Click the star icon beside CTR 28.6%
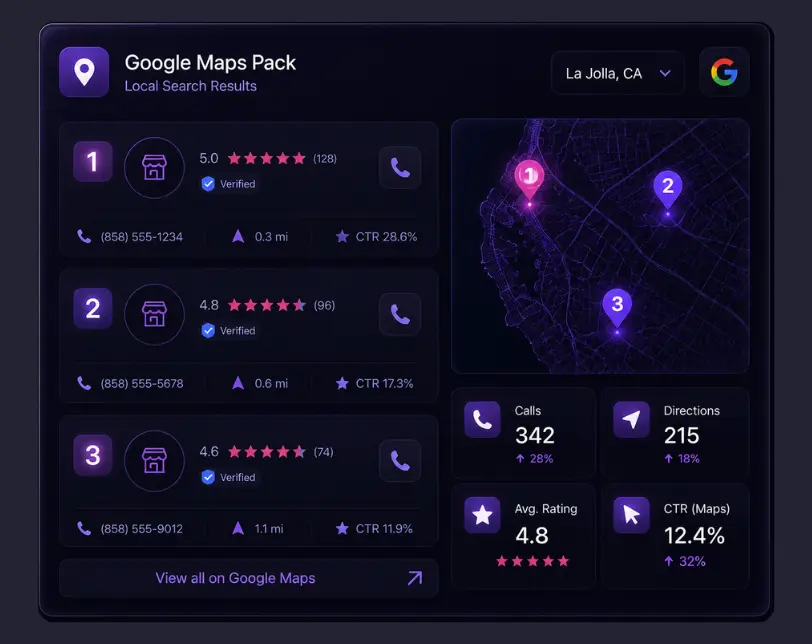This screenshot has width=812, height=644. 342,237
